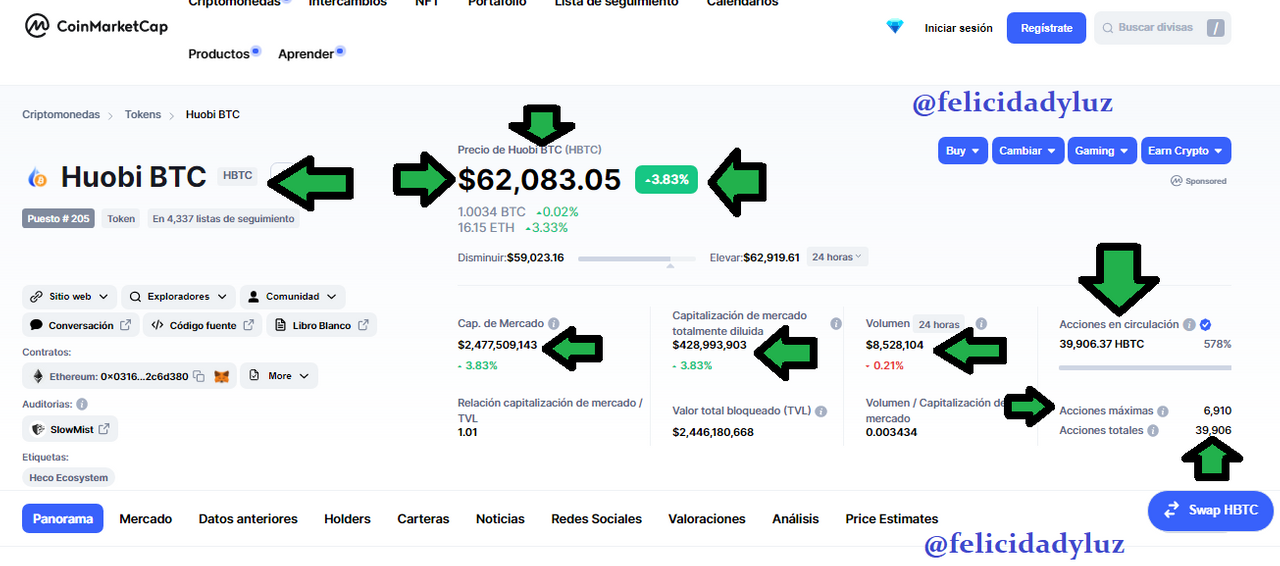Image resolution: width=1280 pixels, height=566 pixels.
Task: Expand the Comunidad dropdown
Action: click(293, 297)
